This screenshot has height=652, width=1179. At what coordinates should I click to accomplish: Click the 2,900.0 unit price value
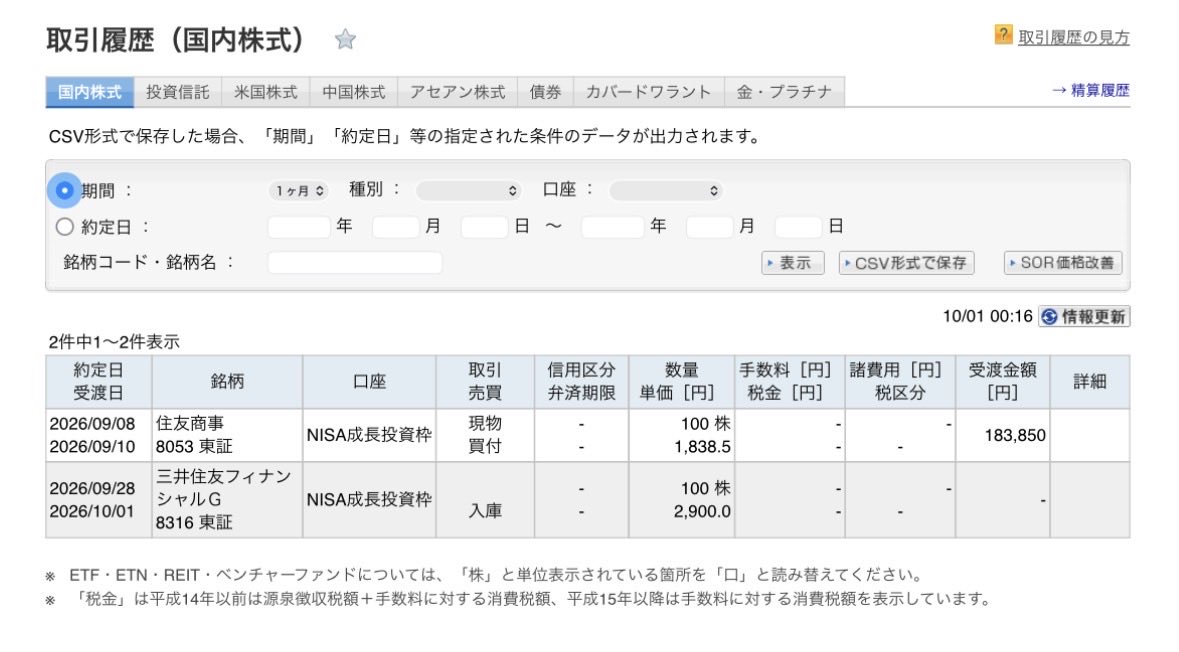point(702,511)
